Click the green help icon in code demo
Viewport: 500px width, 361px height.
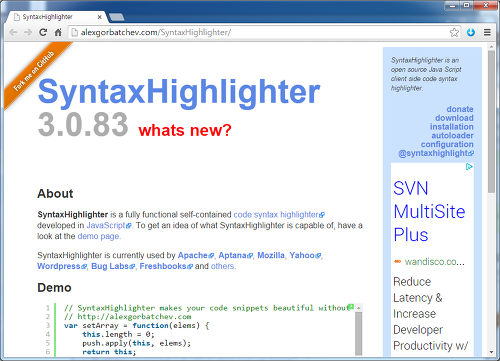pyautogui.click(x=351, y=306)
